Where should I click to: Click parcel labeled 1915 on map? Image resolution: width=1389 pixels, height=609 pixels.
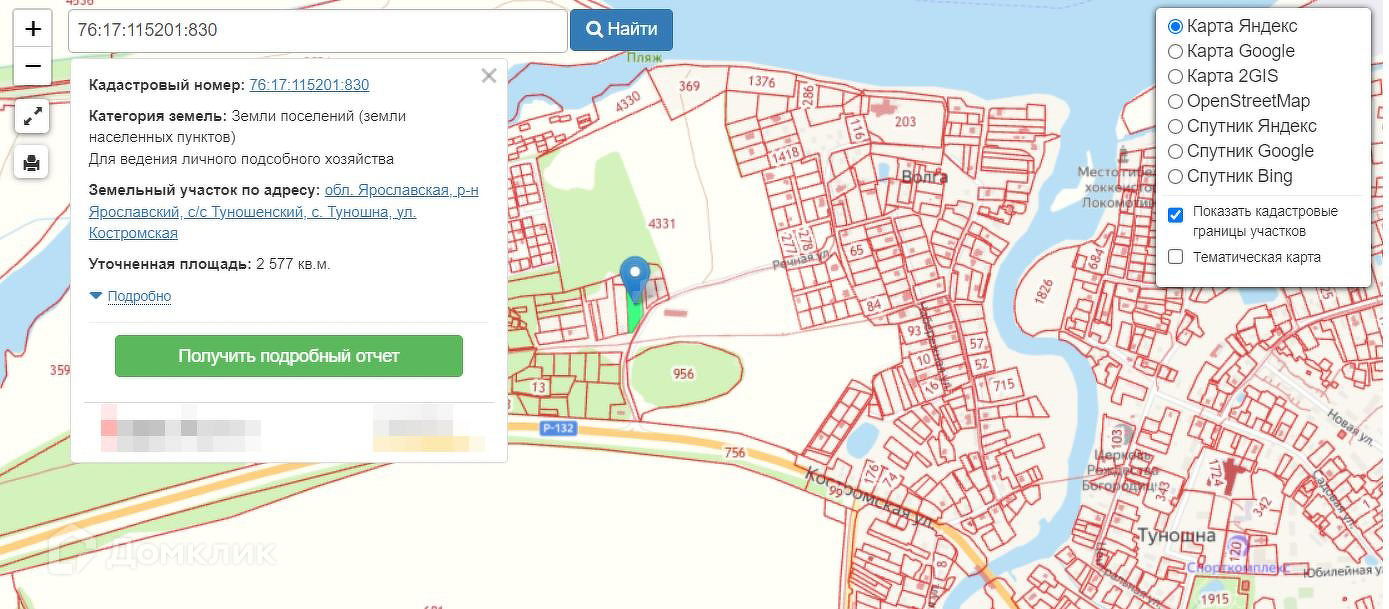point(1214,598)
